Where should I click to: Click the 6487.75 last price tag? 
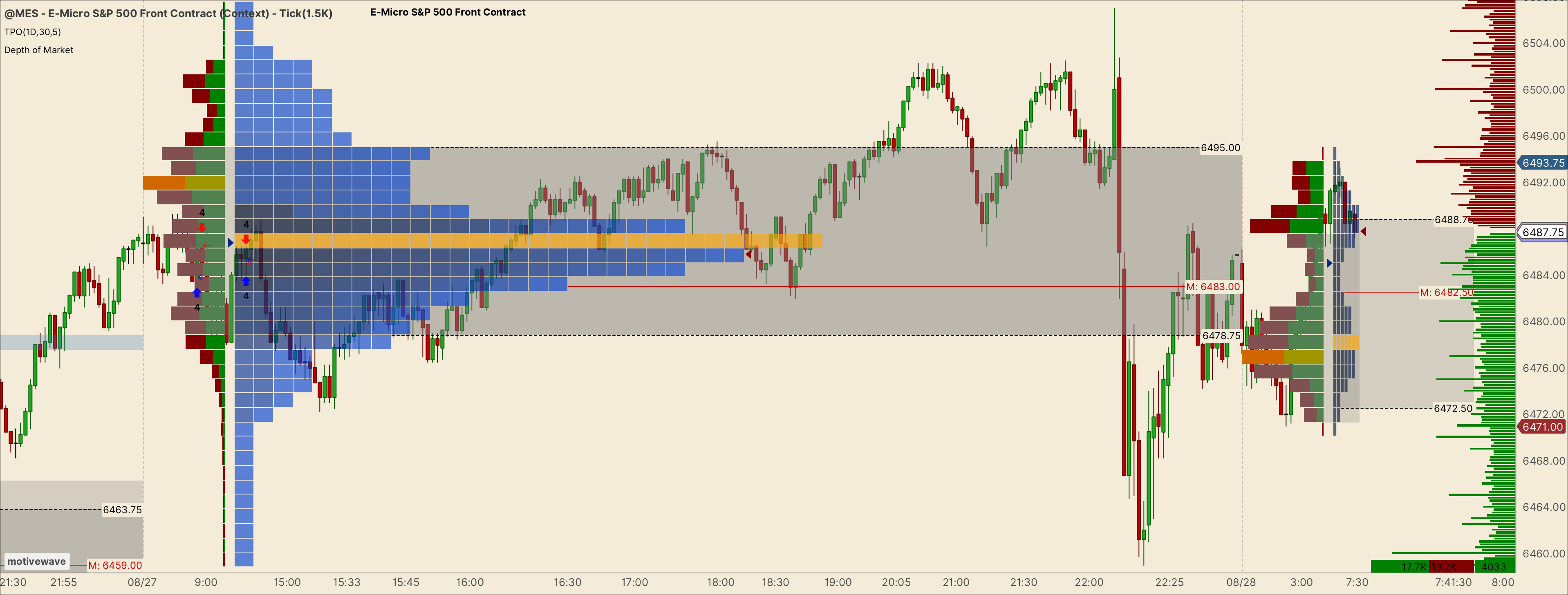pos(1542,232)
